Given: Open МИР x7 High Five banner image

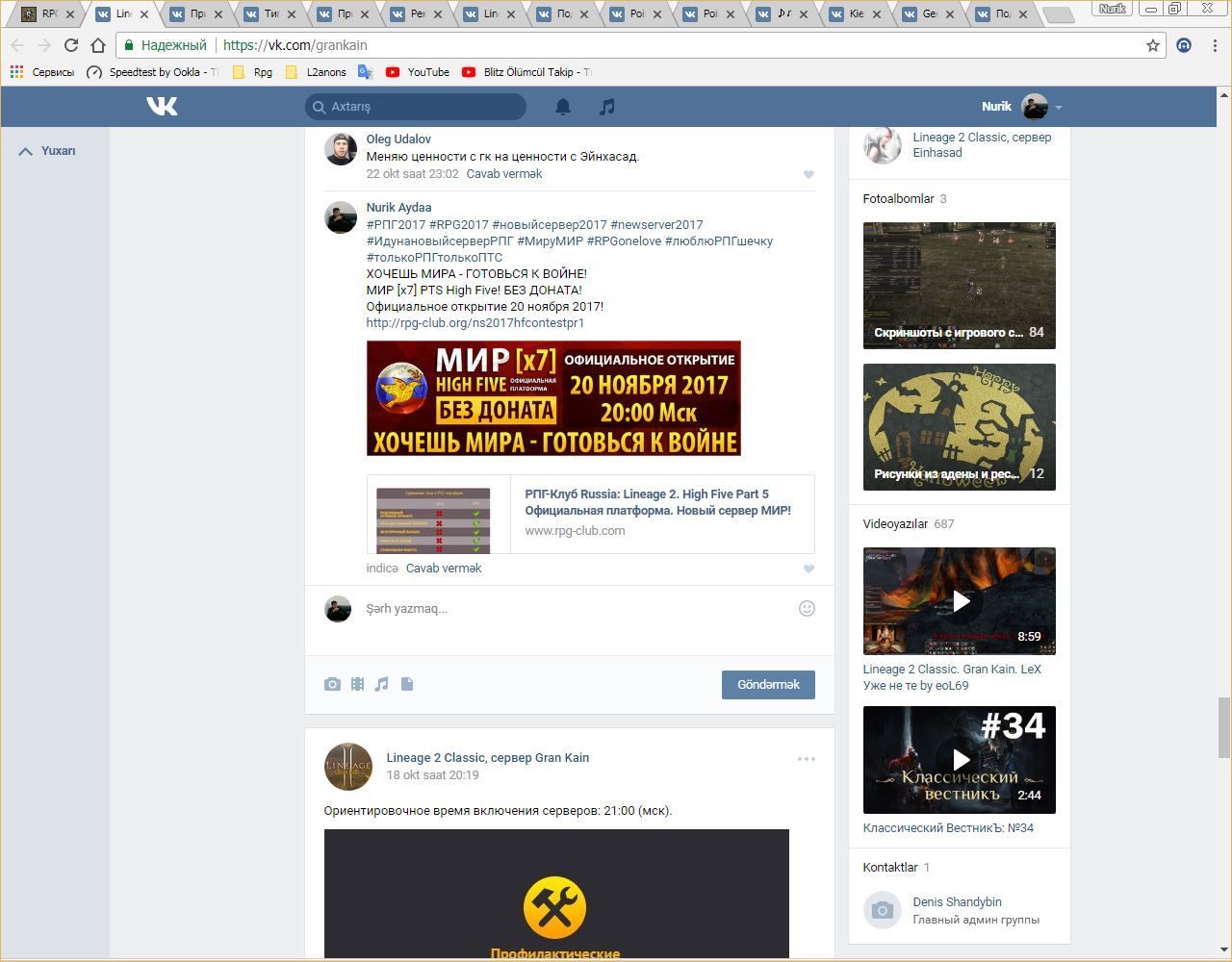Looking at the screenshot, I should [x=553, y=398].
